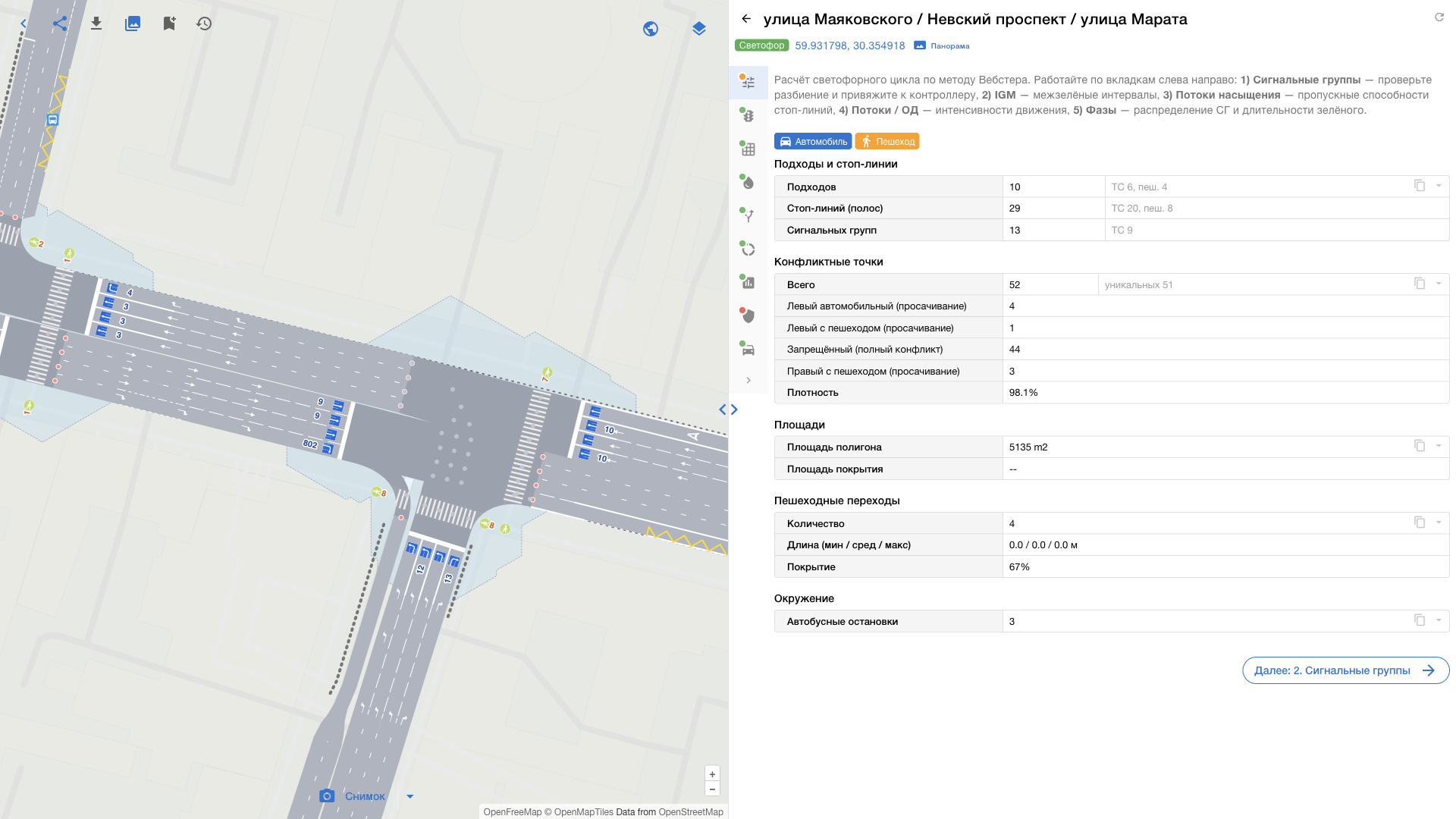Zoom in the map with the plus button

click(x=712, y=774)
